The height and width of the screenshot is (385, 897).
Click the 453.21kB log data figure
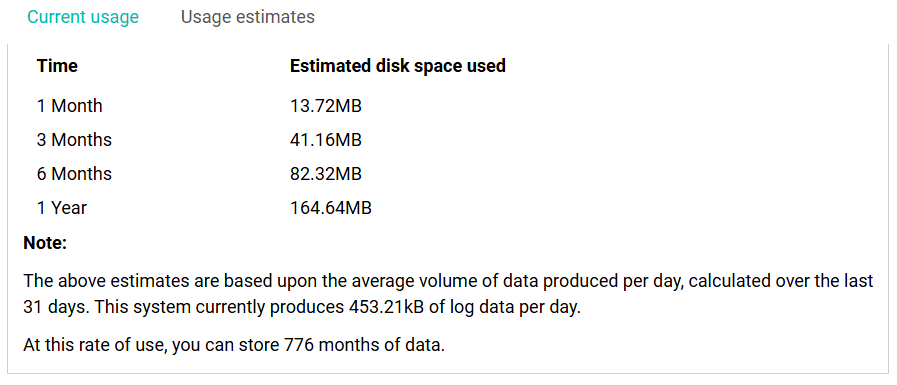click(x=387, y=308)
